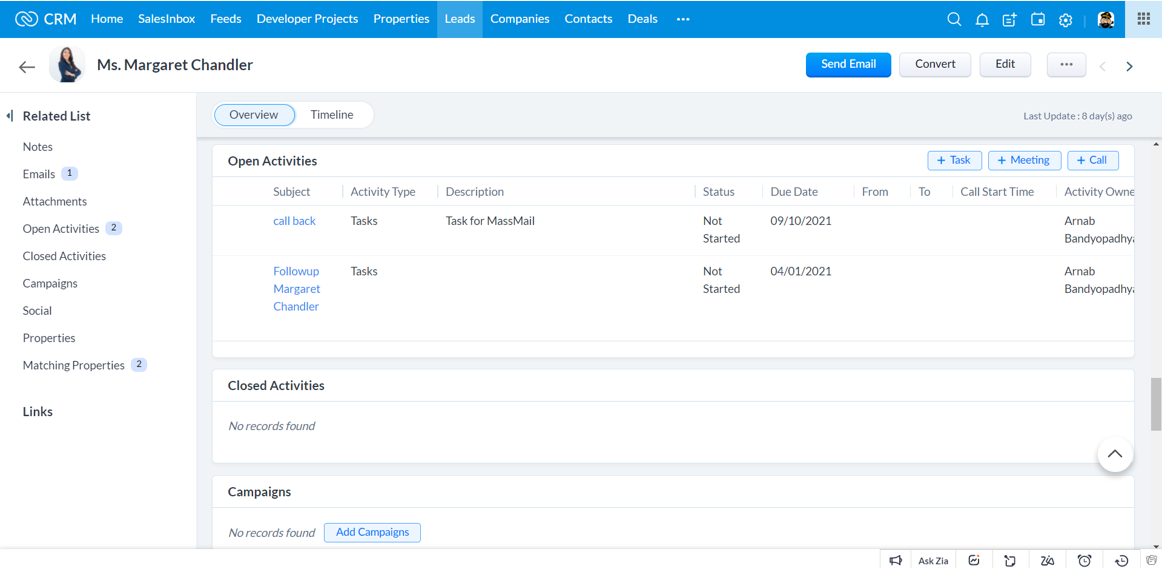1162x568 pixels.
Task: Click the Edit button
Action: tap(1005, 65)
